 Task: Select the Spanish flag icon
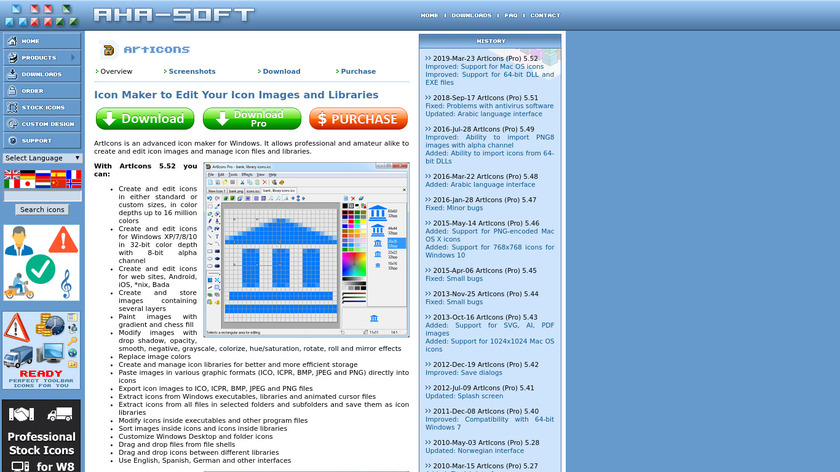pos(58,174)
